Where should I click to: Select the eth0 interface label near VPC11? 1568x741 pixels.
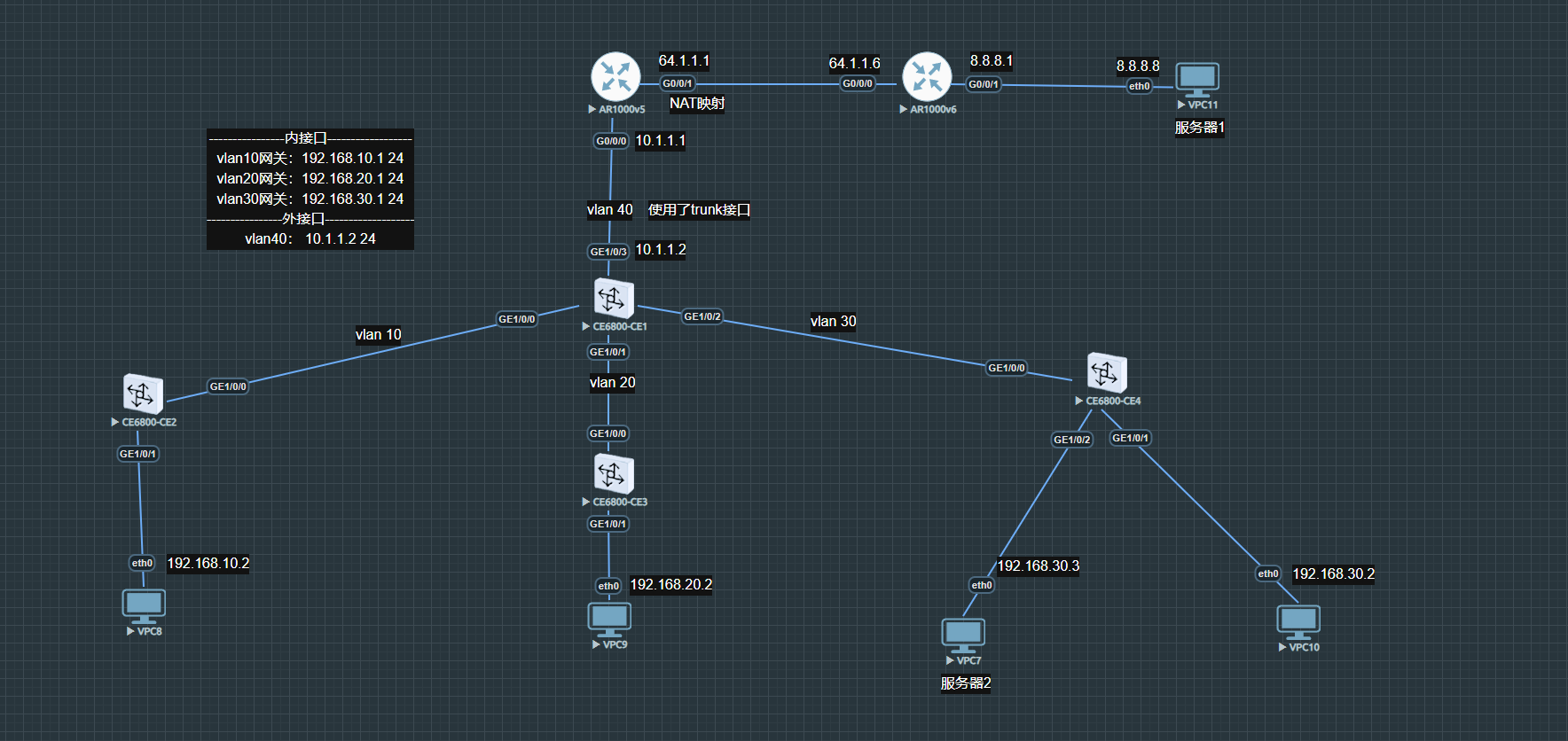1139,86
